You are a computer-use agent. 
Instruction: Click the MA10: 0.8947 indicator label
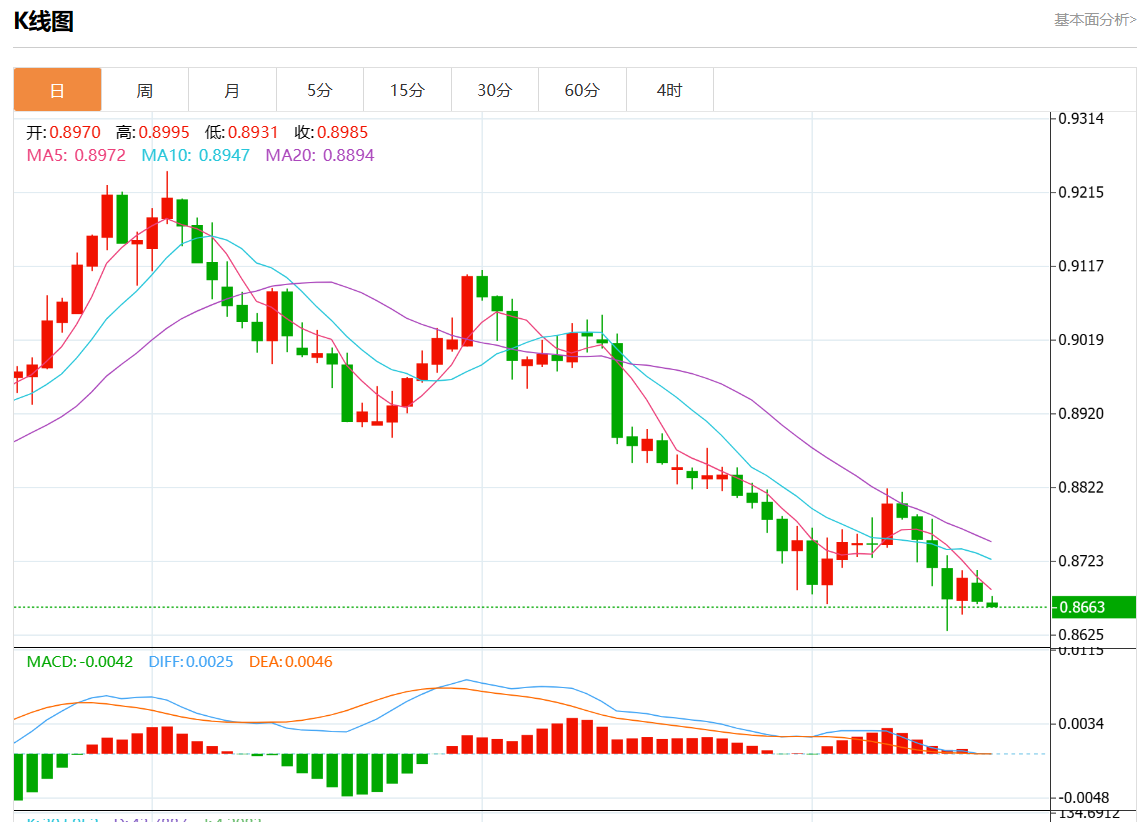196,155
